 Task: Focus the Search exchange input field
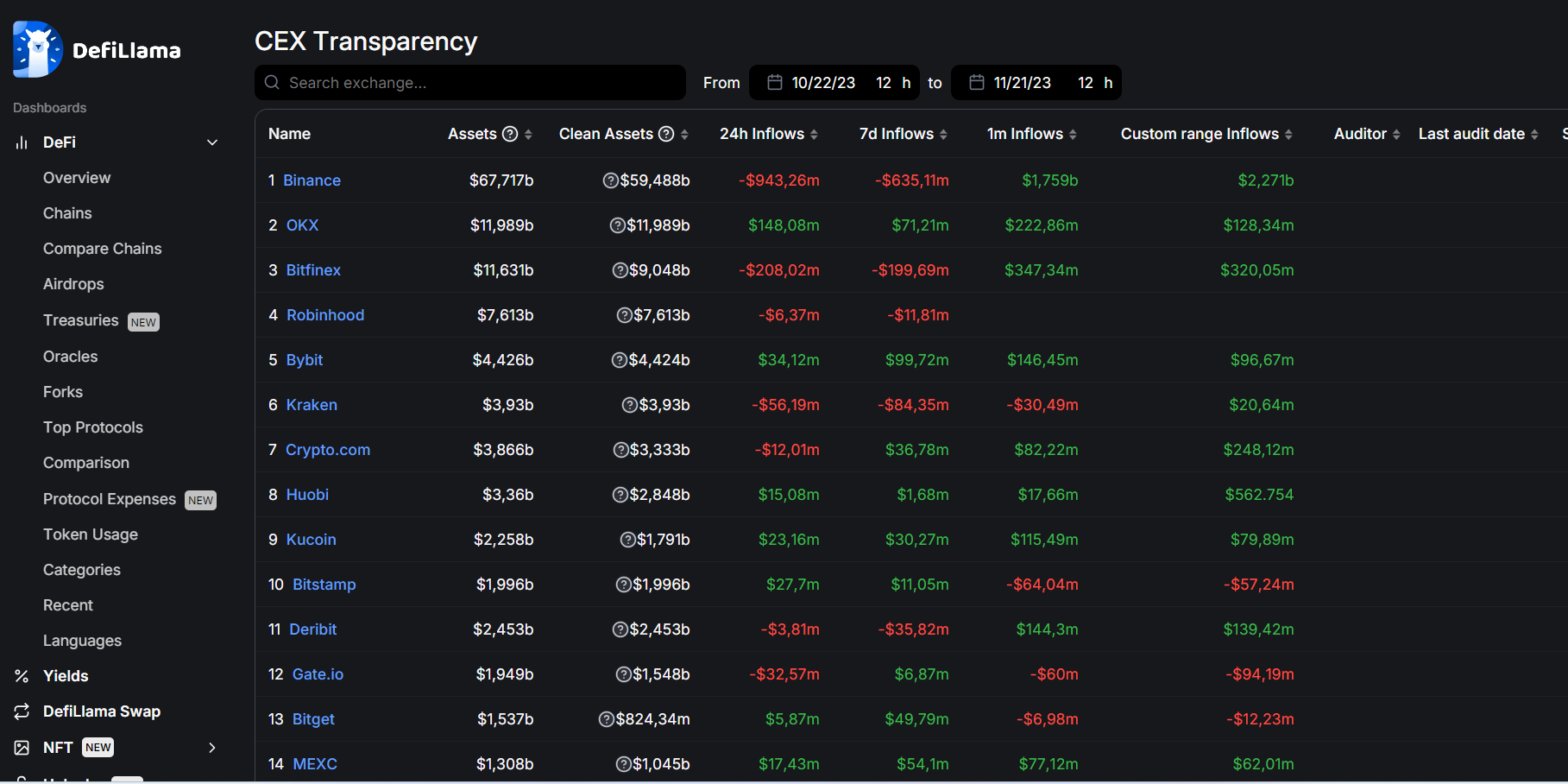point(470,83)
